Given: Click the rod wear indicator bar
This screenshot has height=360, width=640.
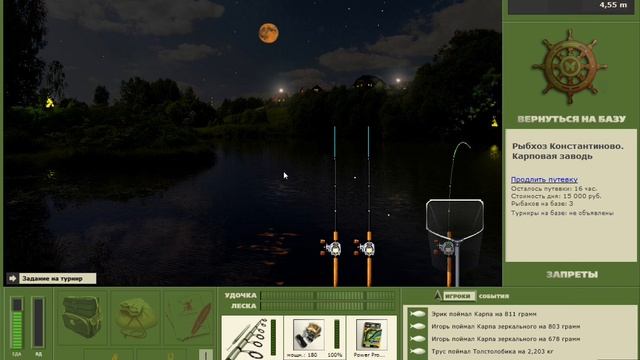Looking at the screenshot, I should click(x=273, y=337).
